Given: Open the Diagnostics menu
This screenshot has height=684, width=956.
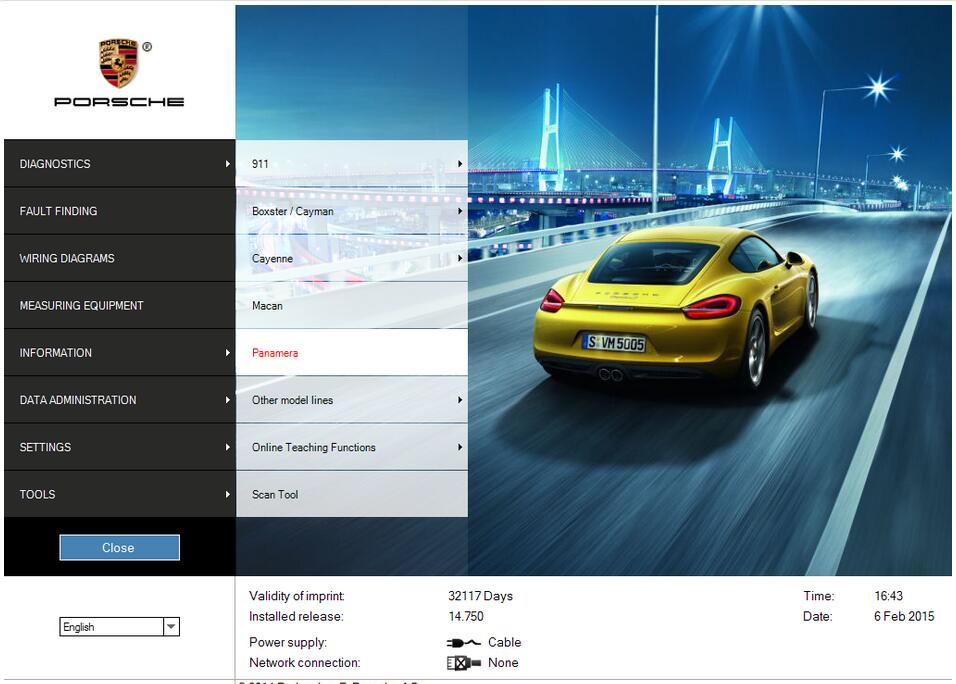Looking at the screenshot, I should 118,164.
